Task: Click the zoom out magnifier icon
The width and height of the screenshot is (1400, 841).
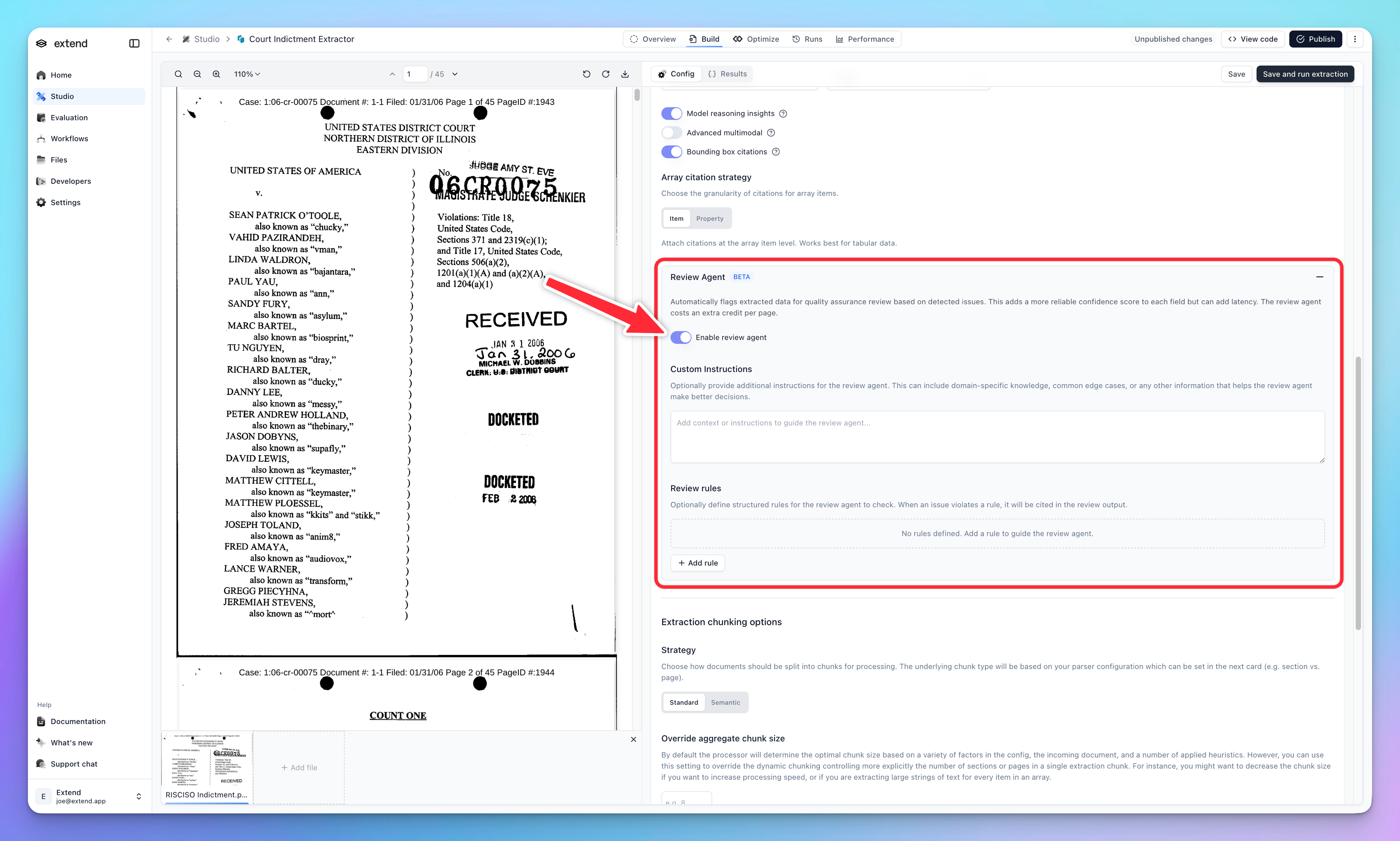Action: click(x=197, y=74)
